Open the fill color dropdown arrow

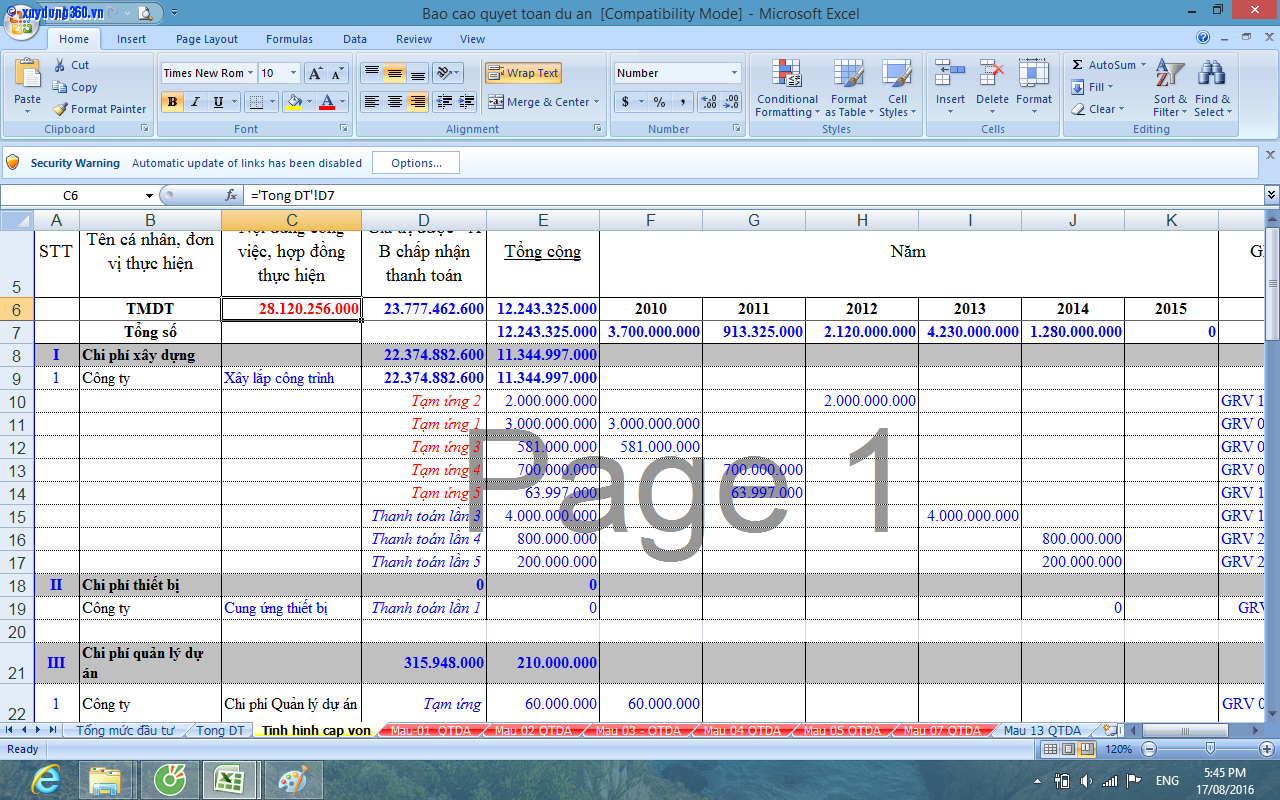tap(310, 102)
